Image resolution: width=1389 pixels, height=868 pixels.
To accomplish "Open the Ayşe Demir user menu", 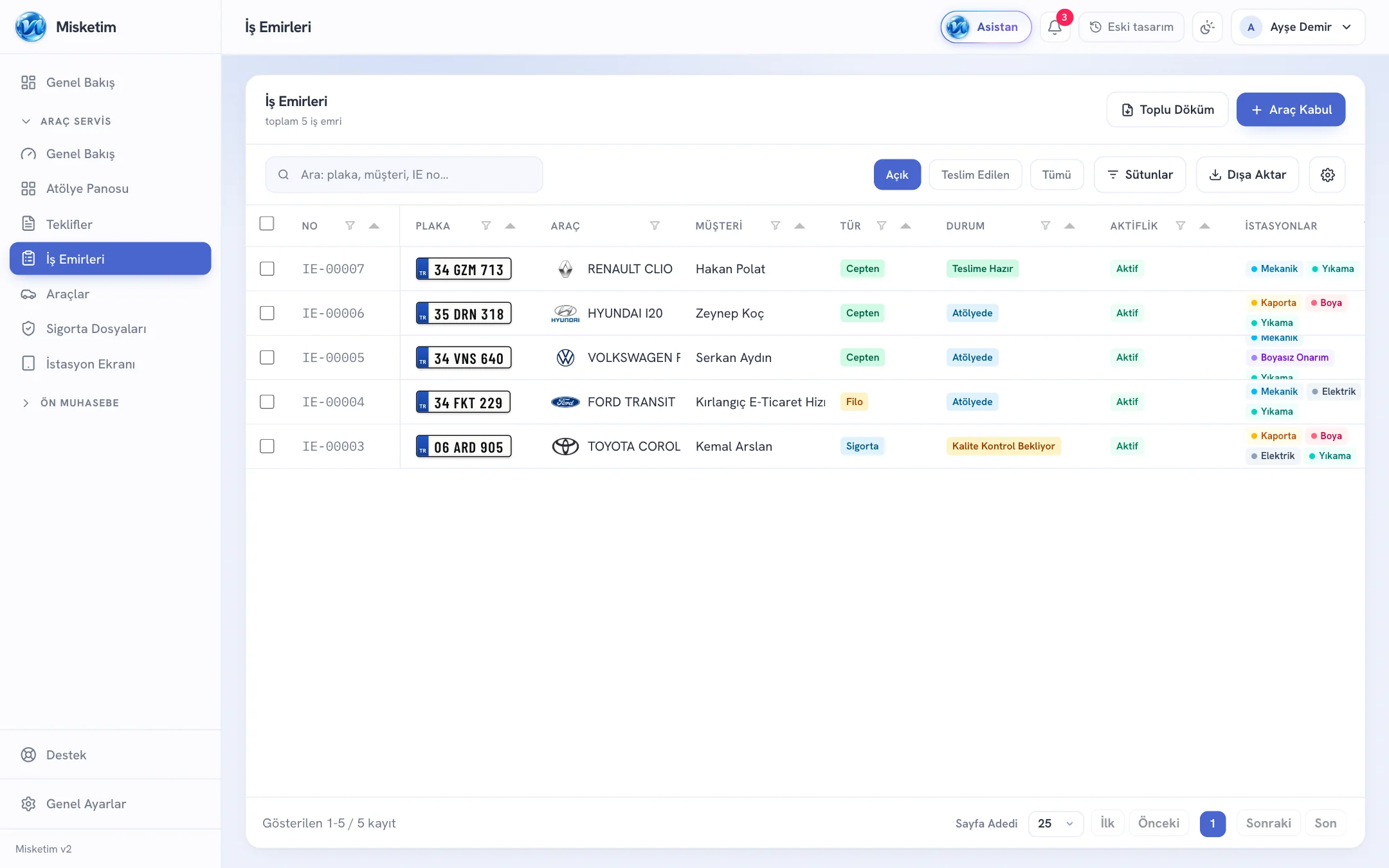I will (x=1298, y=27).
